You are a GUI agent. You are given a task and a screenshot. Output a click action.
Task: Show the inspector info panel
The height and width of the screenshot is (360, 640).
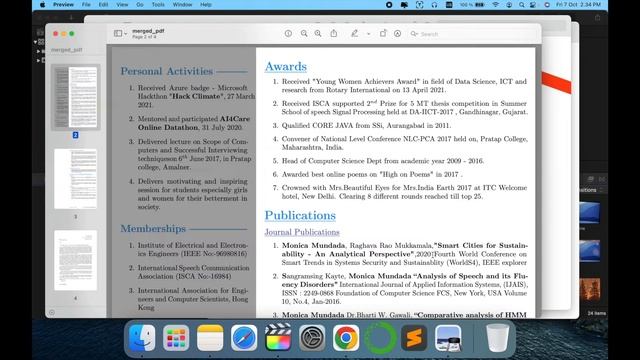288,33
